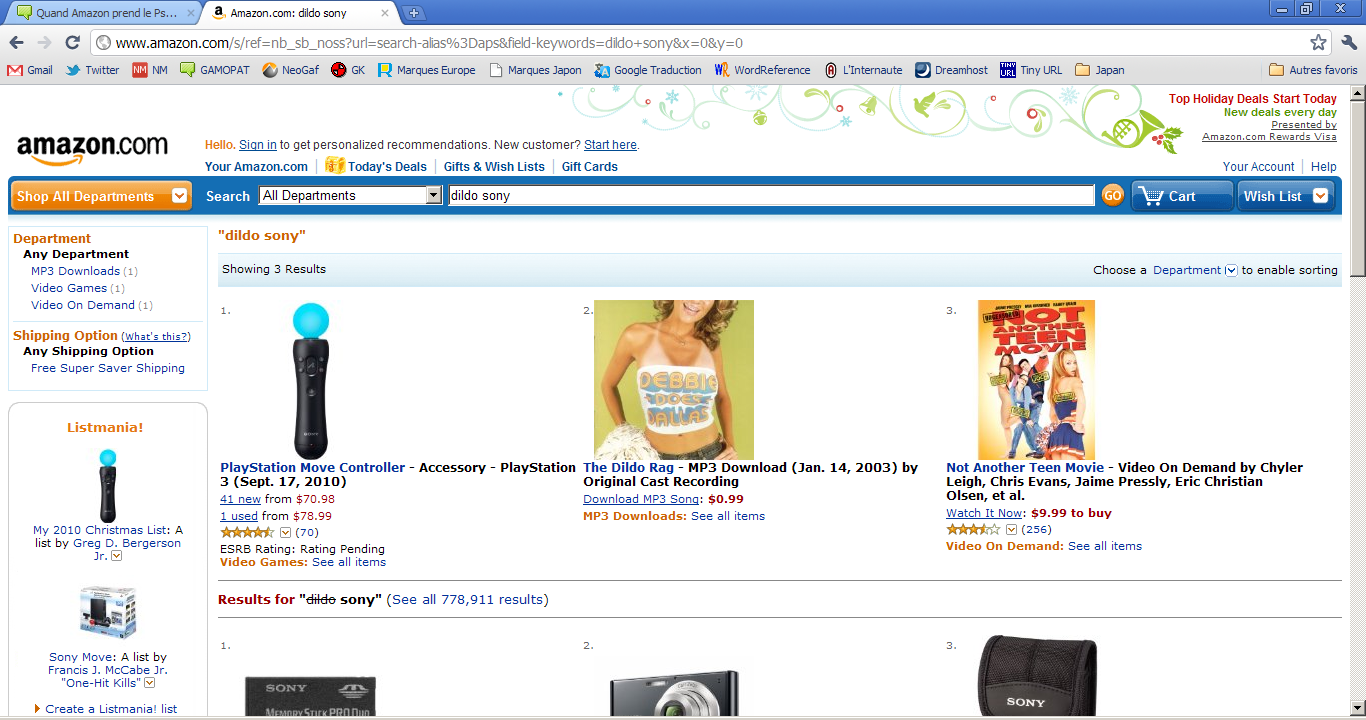Click the amazon.com logo
The image size is (1366, 720).
pos(92,149)
